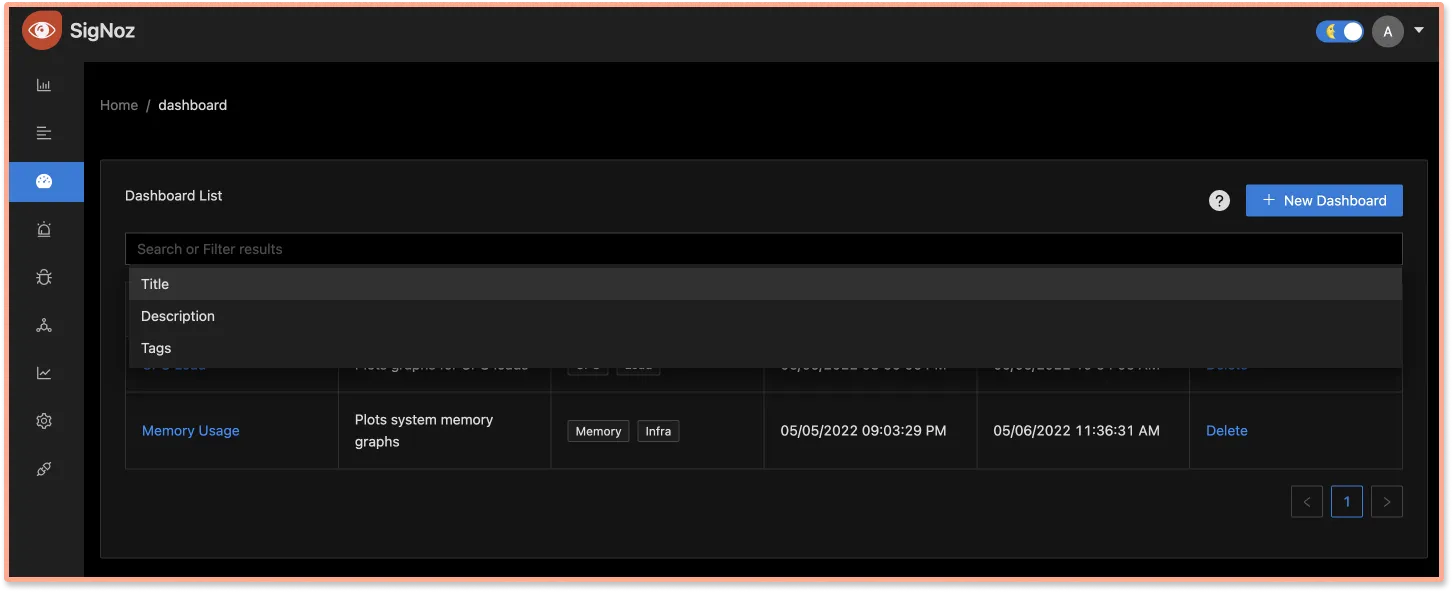Screen dimensions: 1452x592
Task: Click the date 05/06/2022 11:36:31 AM
Action: [1076, 431]
